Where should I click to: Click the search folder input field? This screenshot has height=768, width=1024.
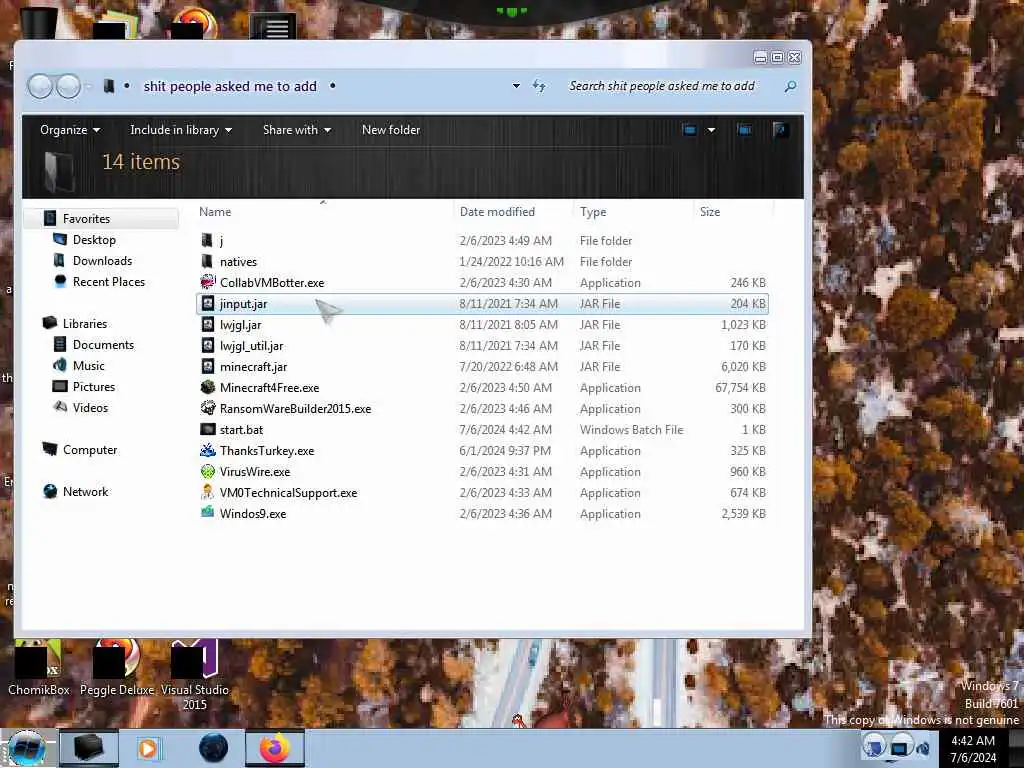673,86
